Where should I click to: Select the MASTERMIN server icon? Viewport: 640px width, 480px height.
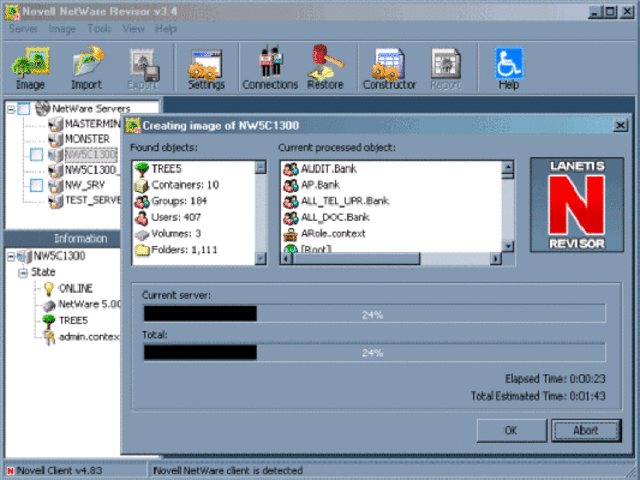(x=56, y=124)
